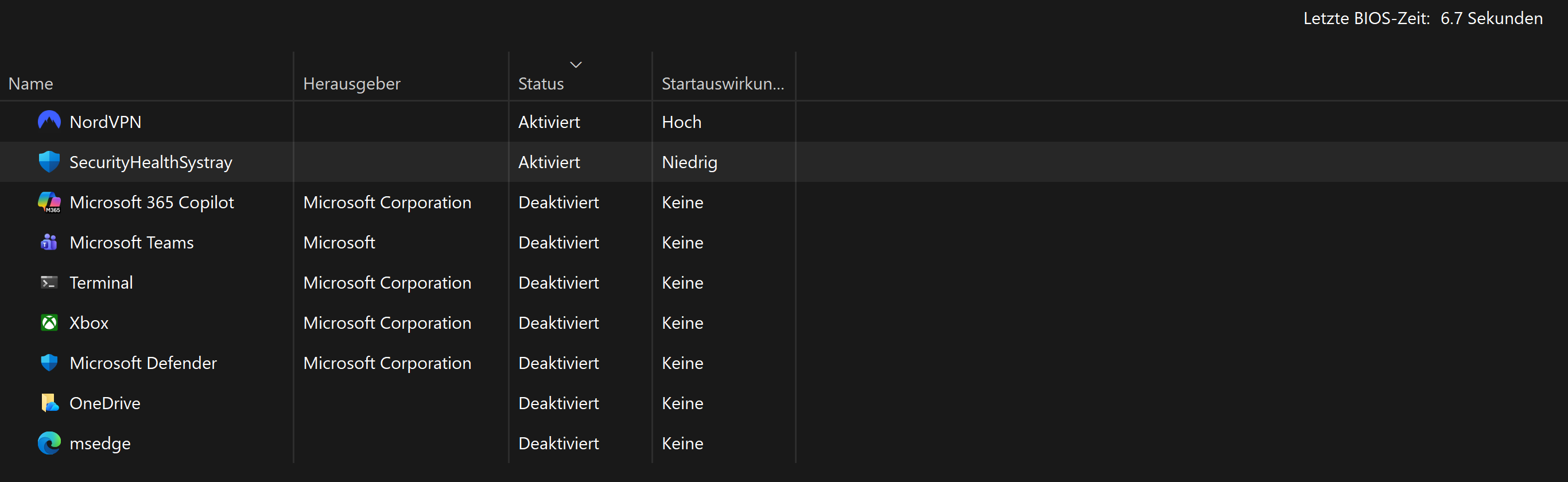Click the Keine impact of OneDrive

[682, 403]
